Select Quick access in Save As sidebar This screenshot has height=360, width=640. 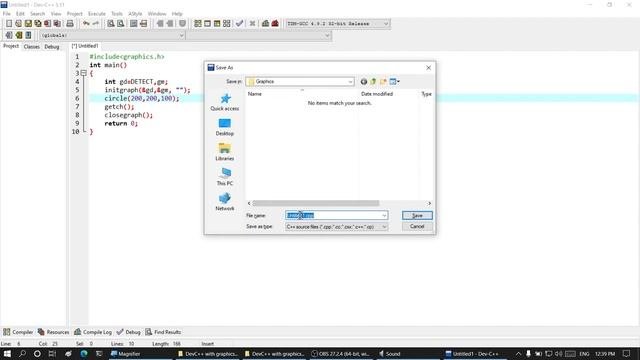pyautogui.click(x=224, y=102)
